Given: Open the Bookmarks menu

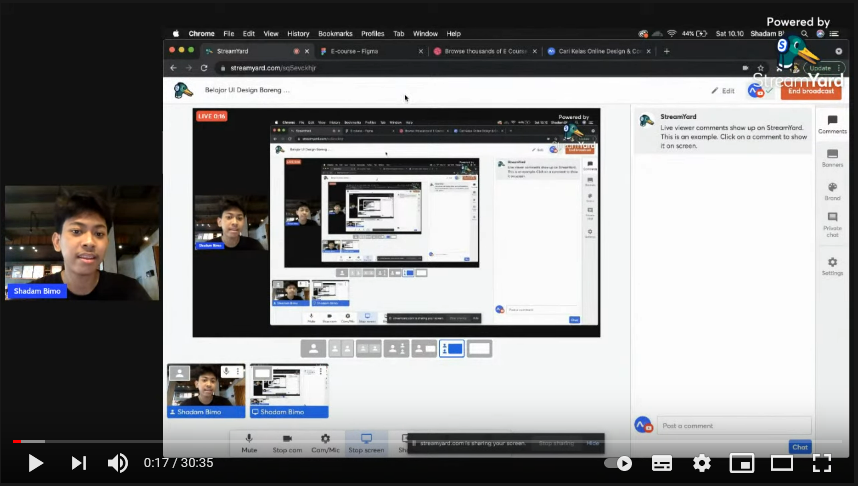Looking at the screenshot, I should click(335, 33).
